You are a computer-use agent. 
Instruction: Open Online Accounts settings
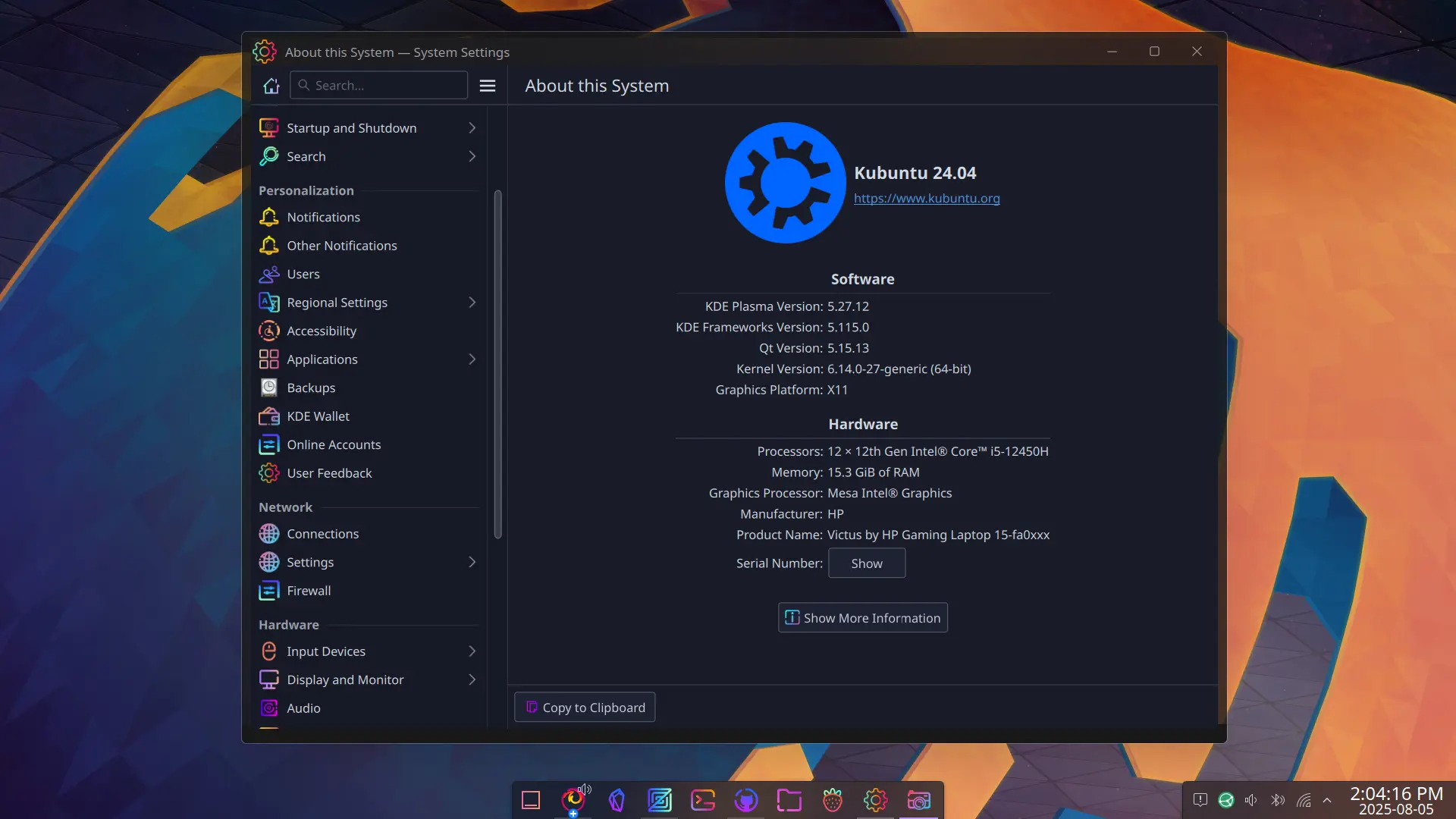(368, 444)
